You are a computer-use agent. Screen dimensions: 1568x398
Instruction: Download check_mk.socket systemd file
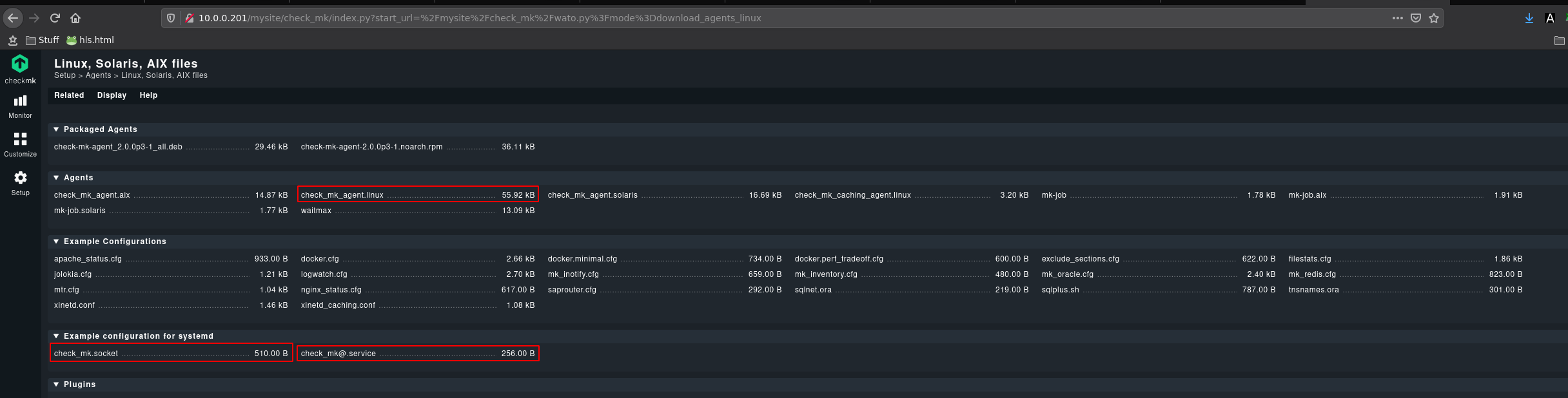pos(86,354)
